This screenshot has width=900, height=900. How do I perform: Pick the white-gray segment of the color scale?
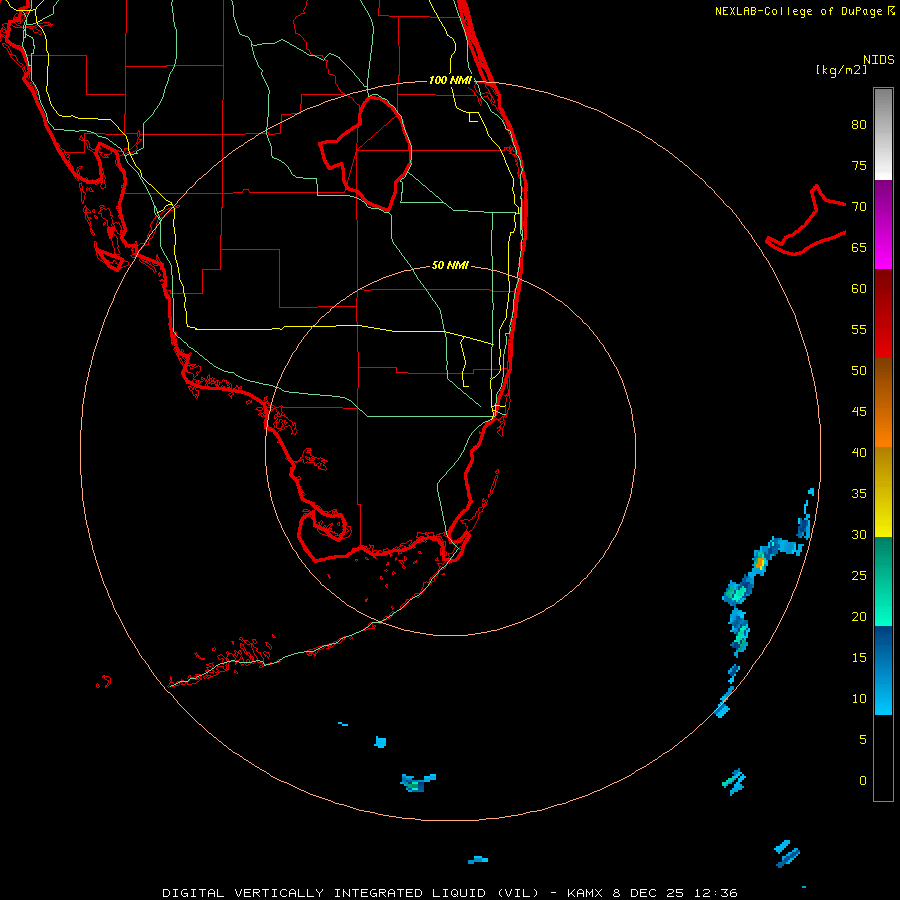[883, 134]
